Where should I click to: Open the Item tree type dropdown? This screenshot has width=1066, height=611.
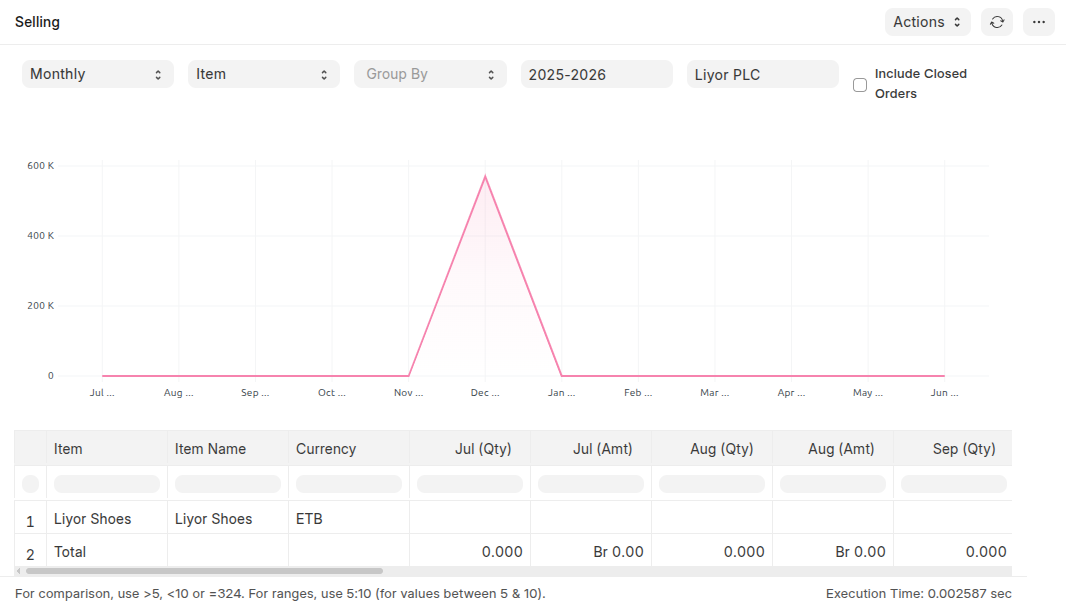pyautogui.click(x=263, y=74)
